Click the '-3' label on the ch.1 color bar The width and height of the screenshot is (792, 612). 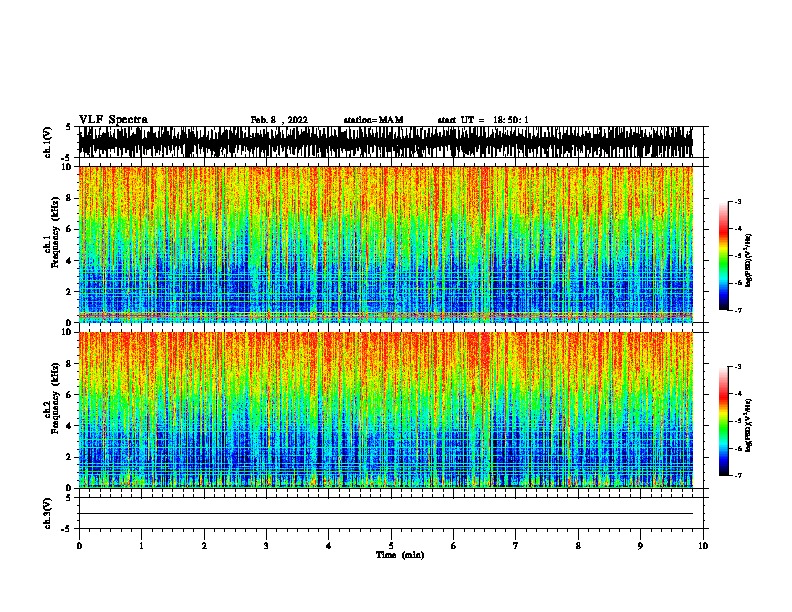coord(737,201)
